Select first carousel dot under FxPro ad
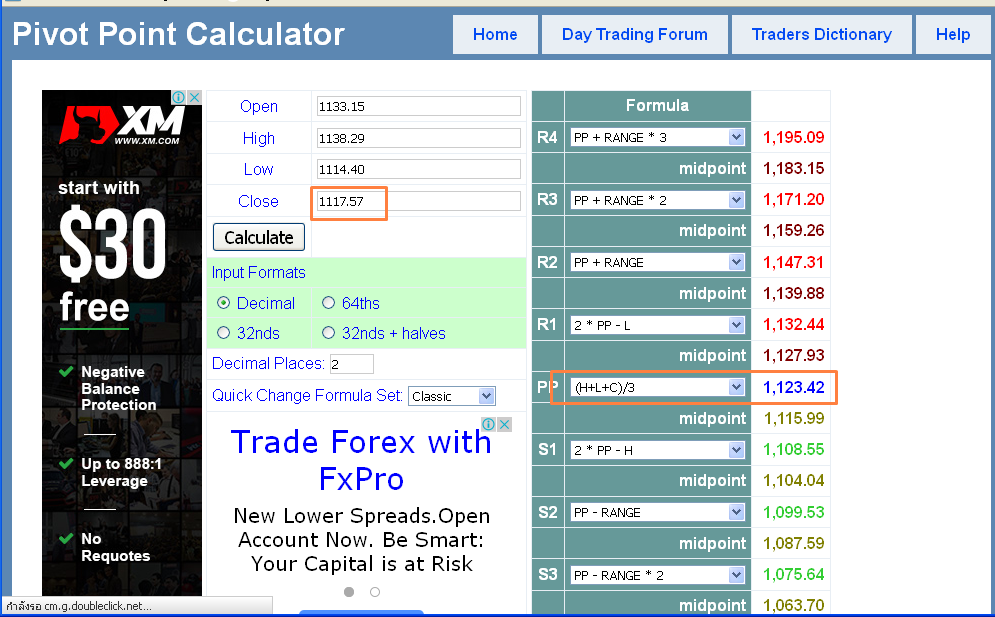The height and width of the screenshot is (617, 995). click(x=349, y=592)
